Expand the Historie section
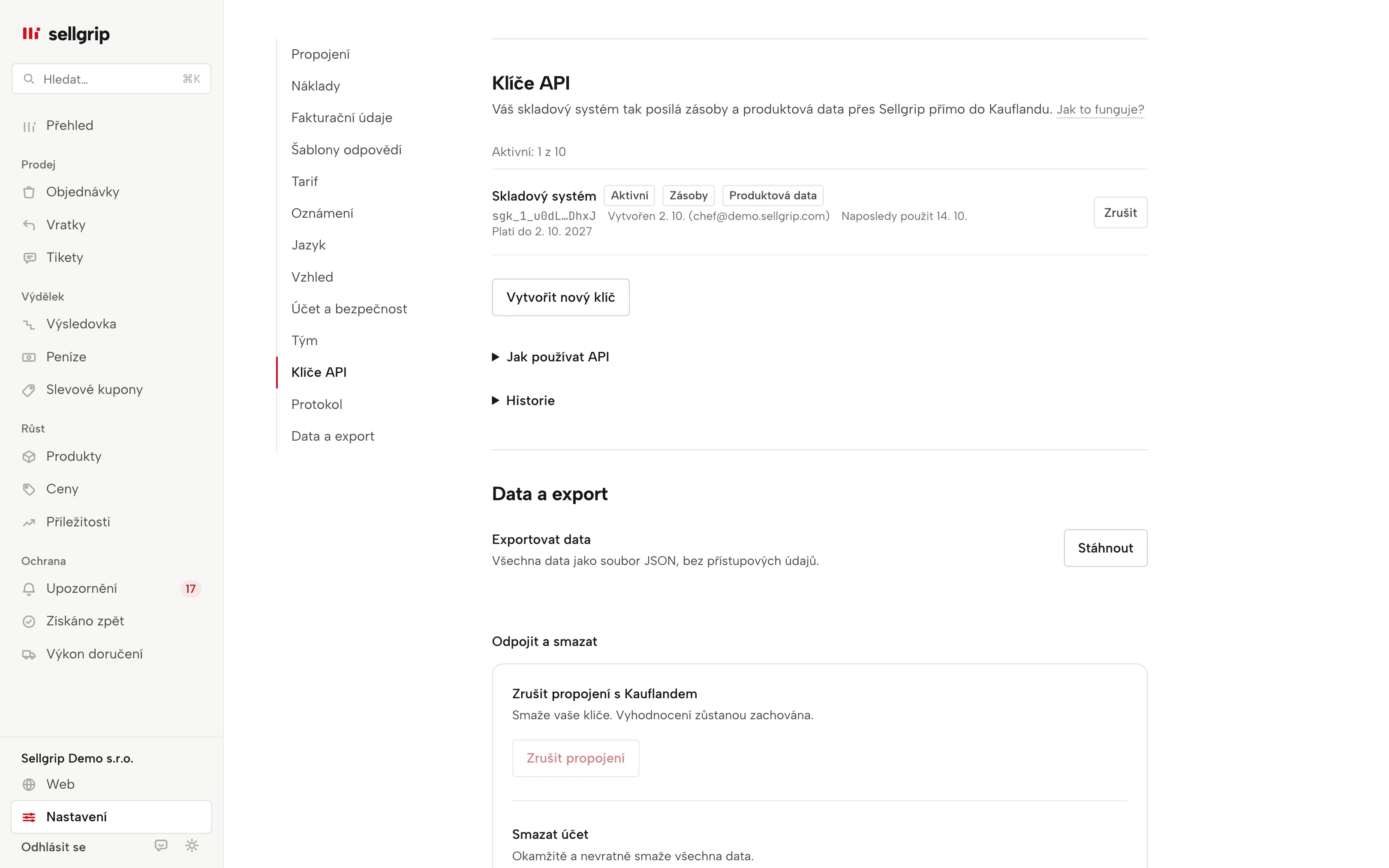1389x868 pixels. [523, 401]
